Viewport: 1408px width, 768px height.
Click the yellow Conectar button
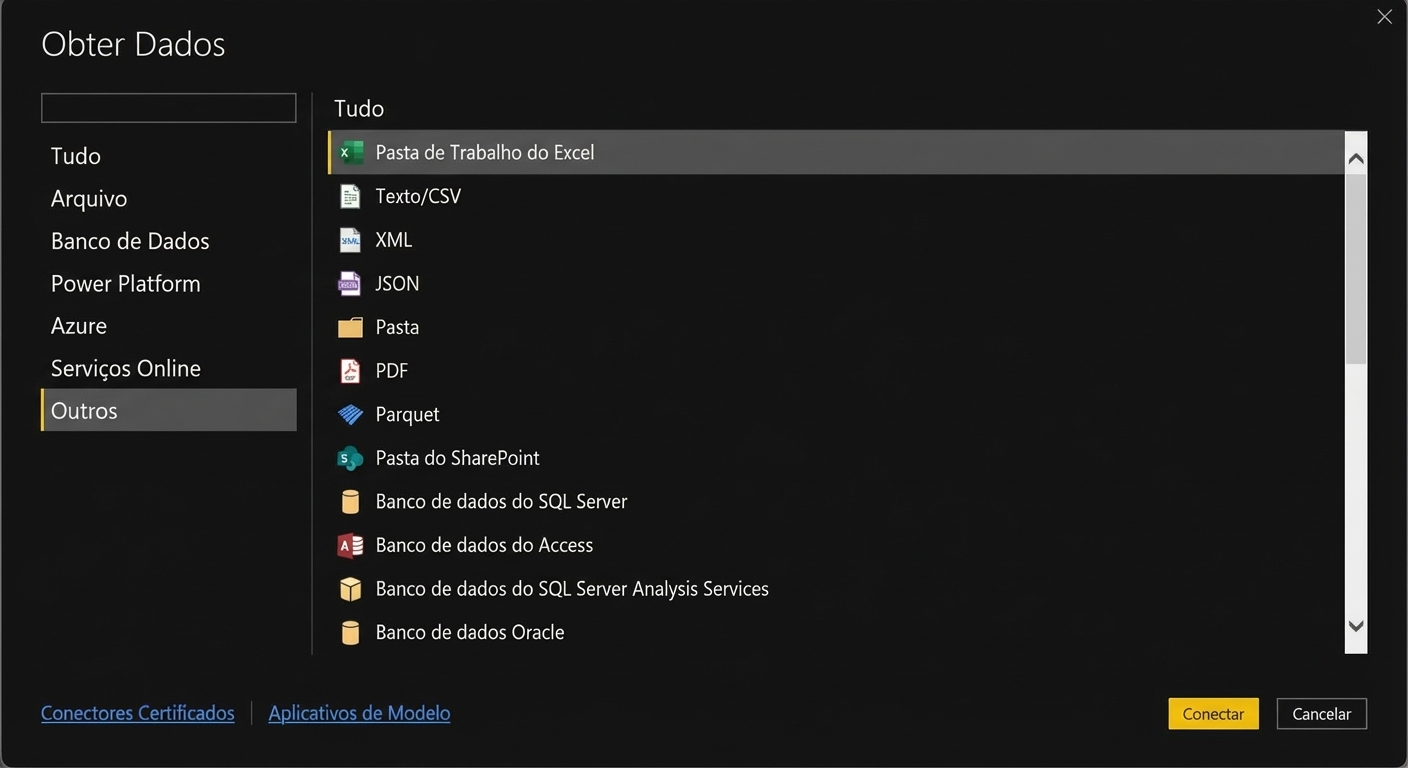coord(1213,714)
